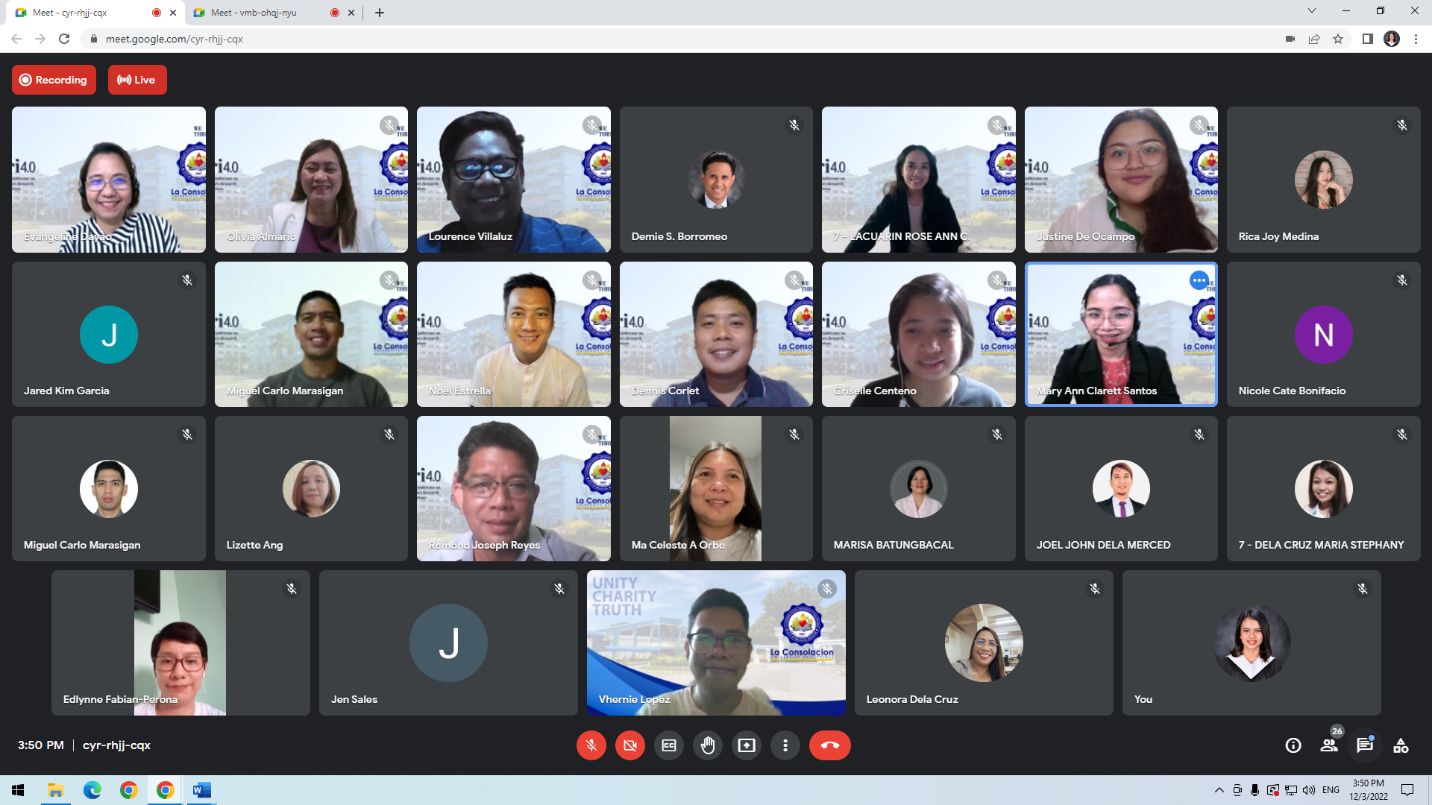Open options on Mary Ann Clarett Santos tile
Screen dimensions: 1432x805
click(1199, 281)
